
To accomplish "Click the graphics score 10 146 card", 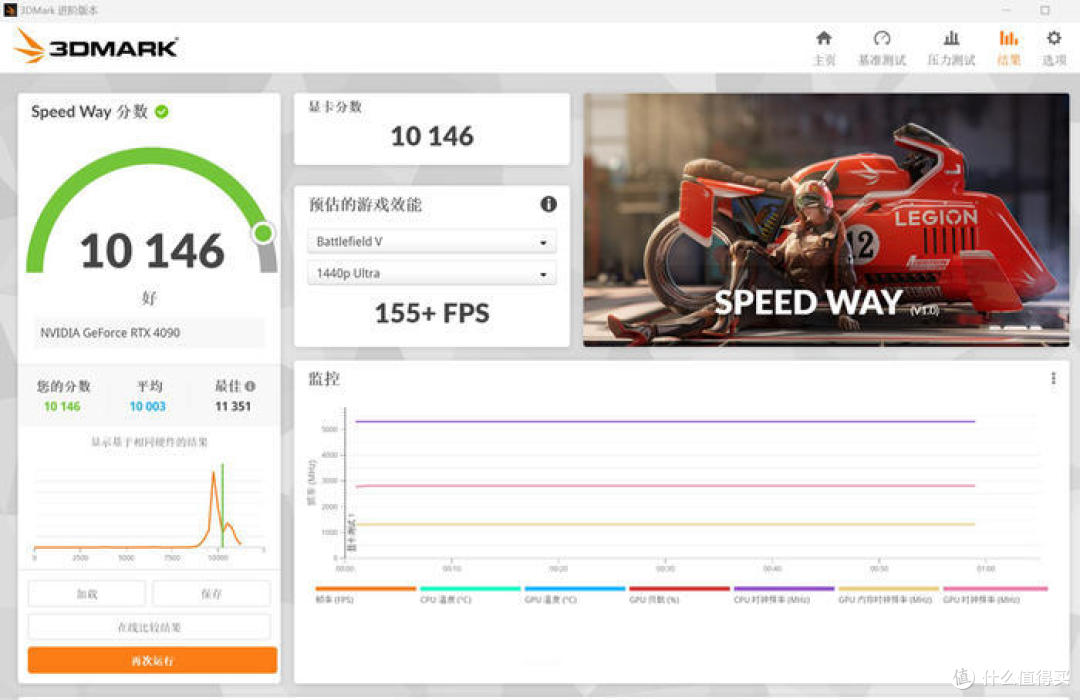I will coord(432,129).
